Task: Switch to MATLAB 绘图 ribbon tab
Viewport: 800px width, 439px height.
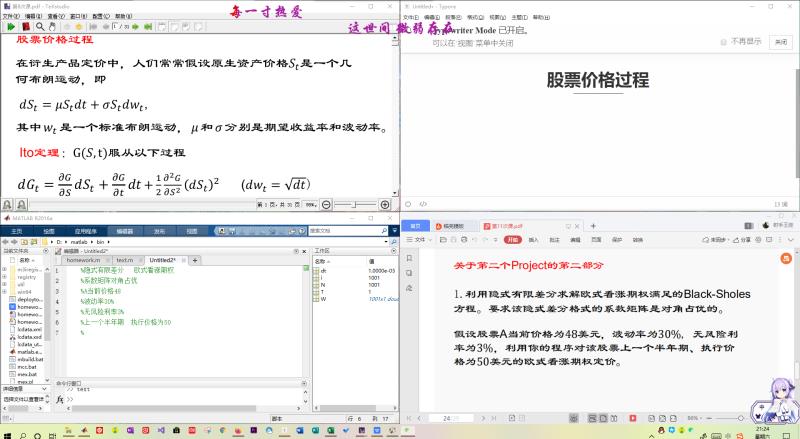Action: point(49,231)
